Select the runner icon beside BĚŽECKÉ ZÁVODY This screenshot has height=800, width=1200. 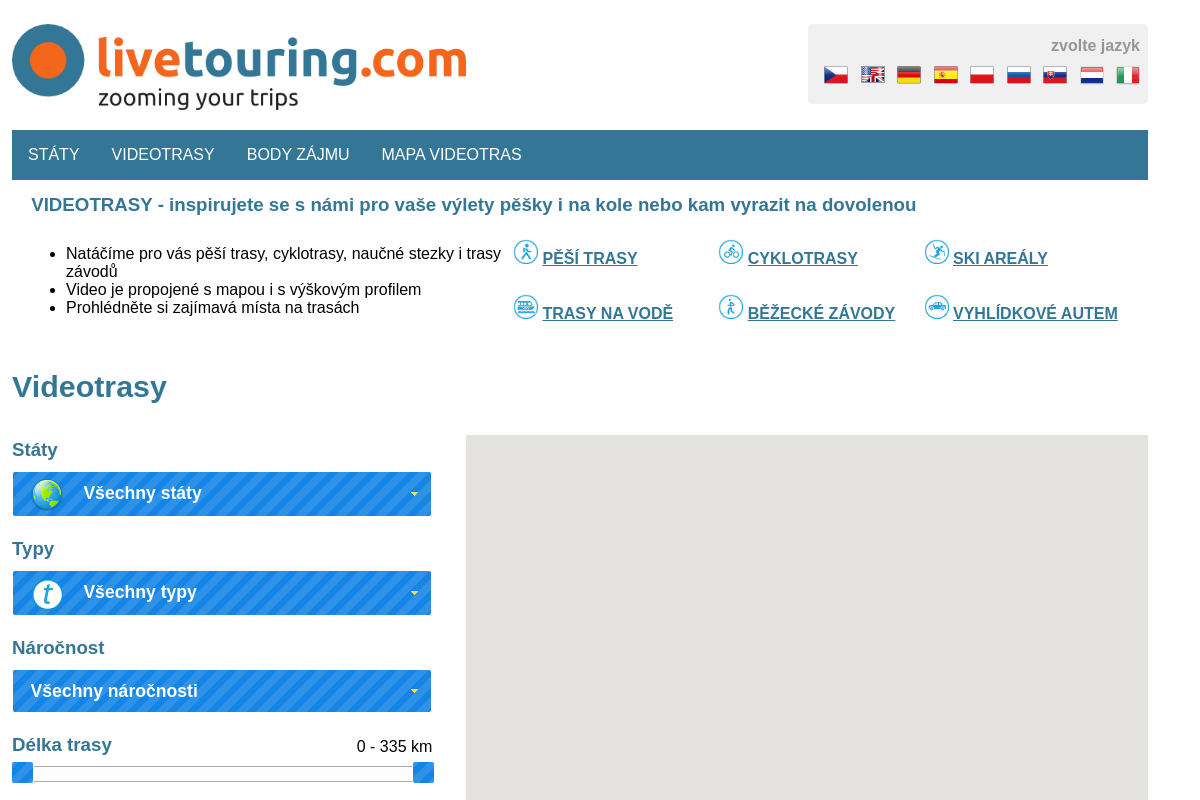731,307
